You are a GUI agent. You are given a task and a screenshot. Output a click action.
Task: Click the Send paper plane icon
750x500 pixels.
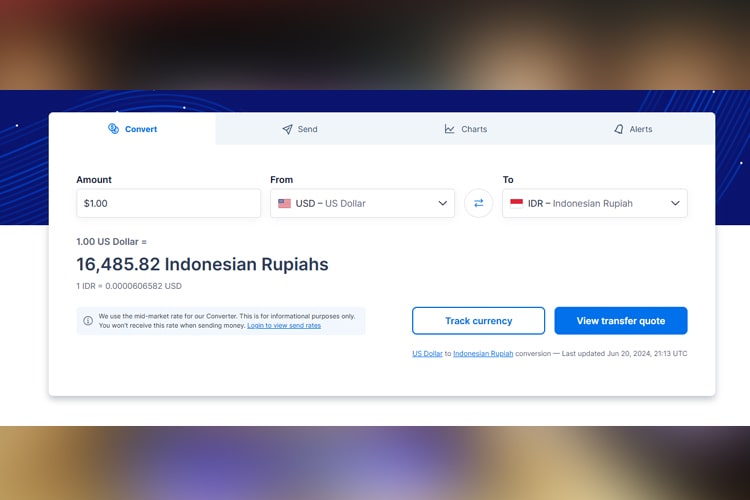pos(287,129)
